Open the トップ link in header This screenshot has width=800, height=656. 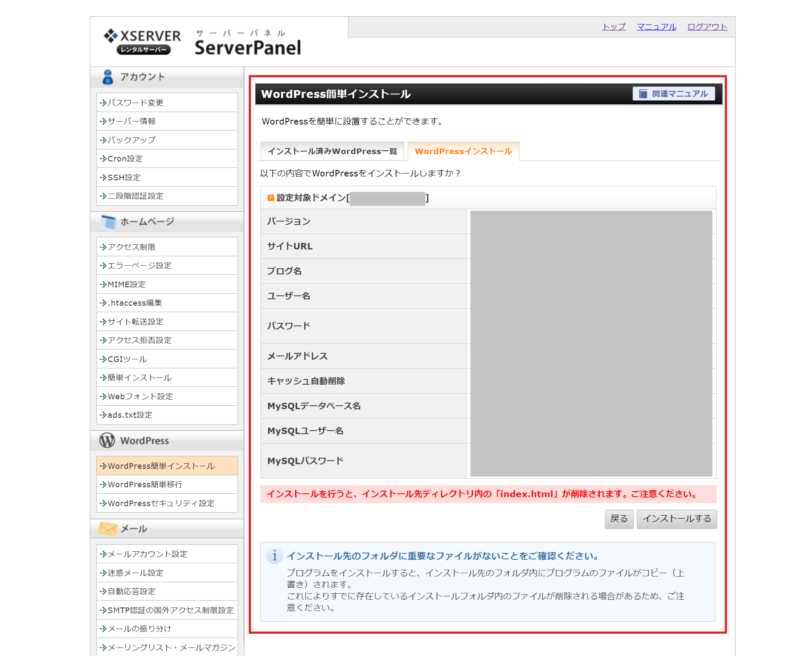coord(614,27)
